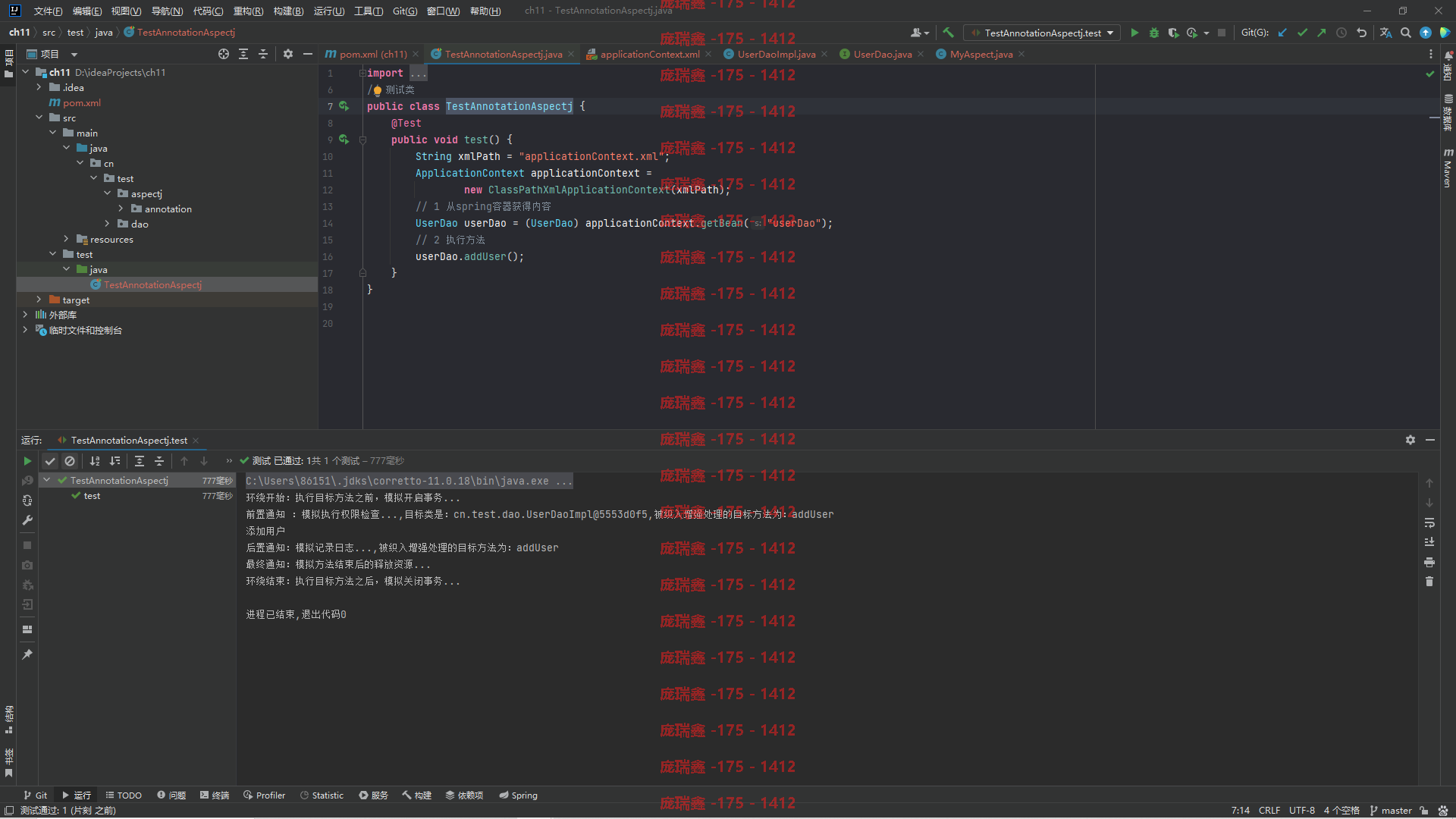Expand the resources folder

point(66,239)
